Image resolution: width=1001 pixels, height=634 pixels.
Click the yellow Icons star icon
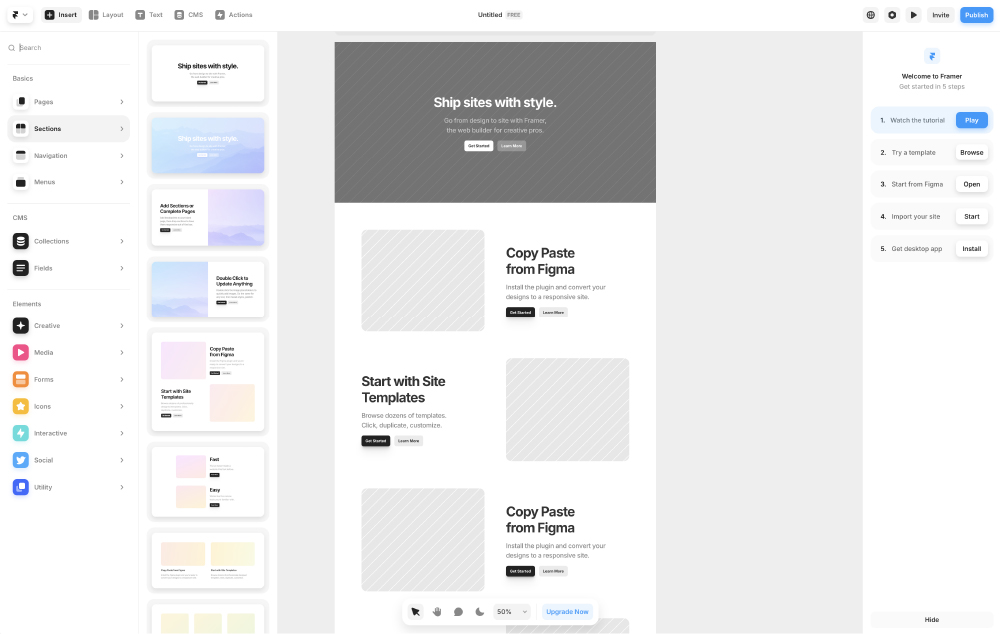point(21,406)
